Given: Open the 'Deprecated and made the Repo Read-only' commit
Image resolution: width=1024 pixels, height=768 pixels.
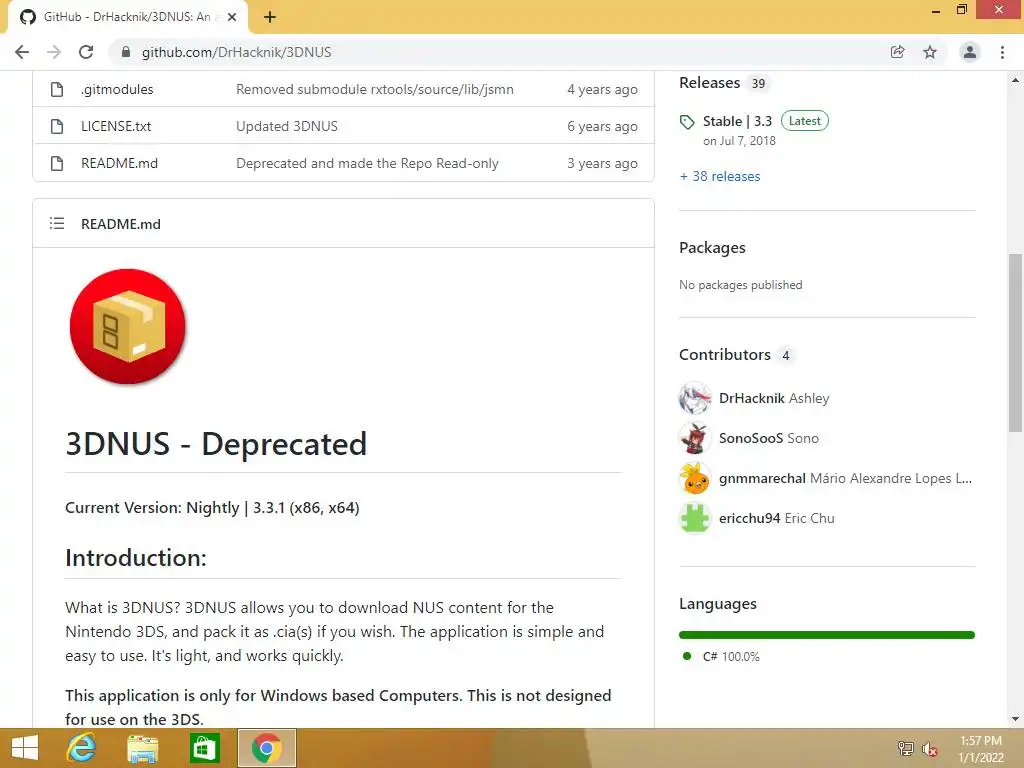Looking at the screenshot, I should click(367, 163).
